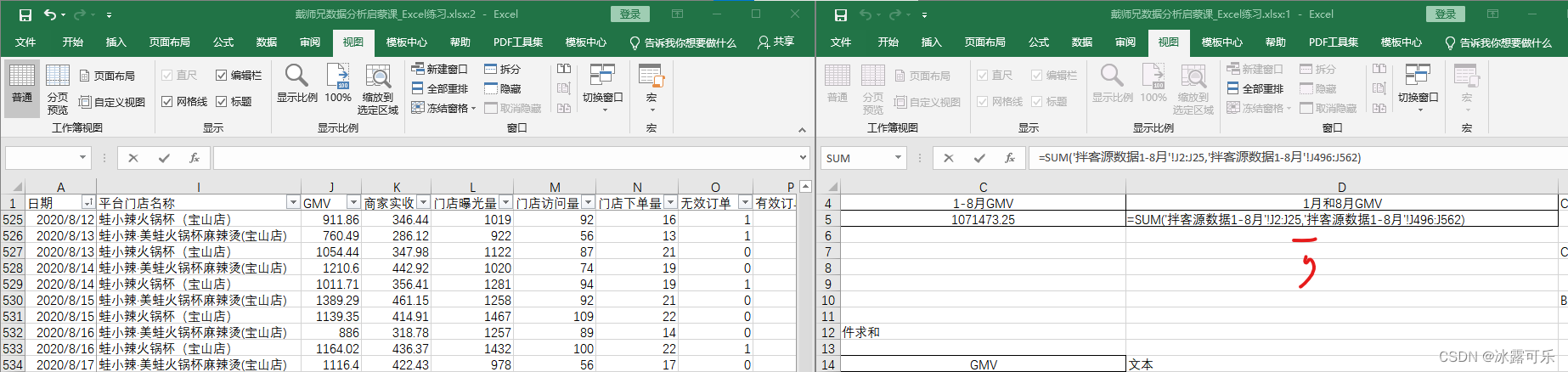Screen dimensions: 1568x372
Task: Open 门店下单量 column filter dropdown
Action: 670,203
